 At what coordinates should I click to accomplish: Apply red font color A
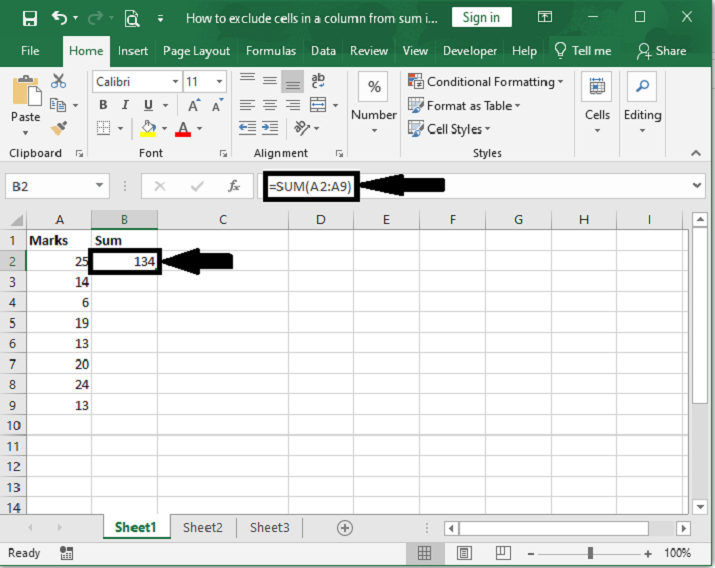click(x=183, y=129)
